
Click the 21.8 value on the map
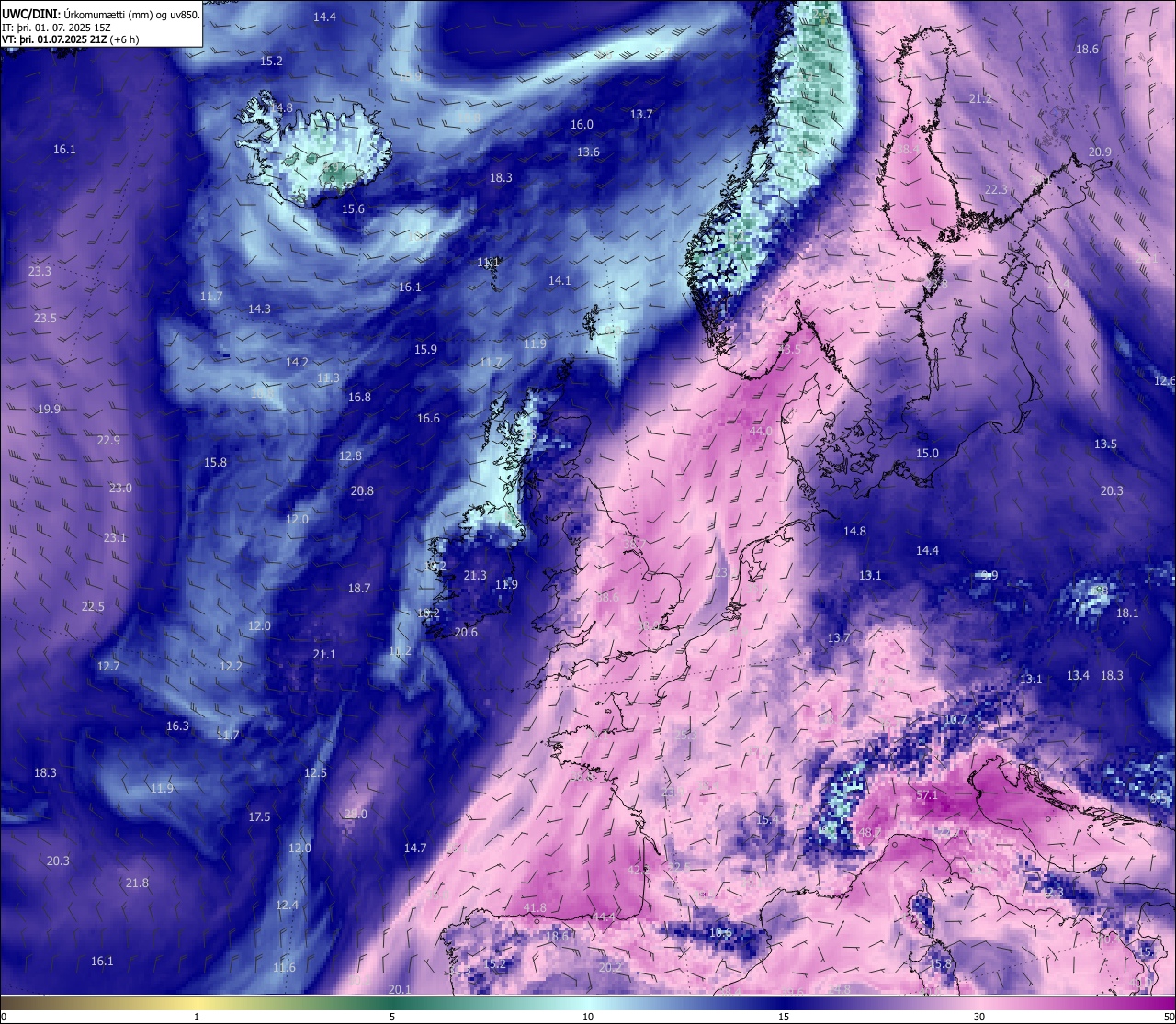pyautogui.click(x=137, y=883)
